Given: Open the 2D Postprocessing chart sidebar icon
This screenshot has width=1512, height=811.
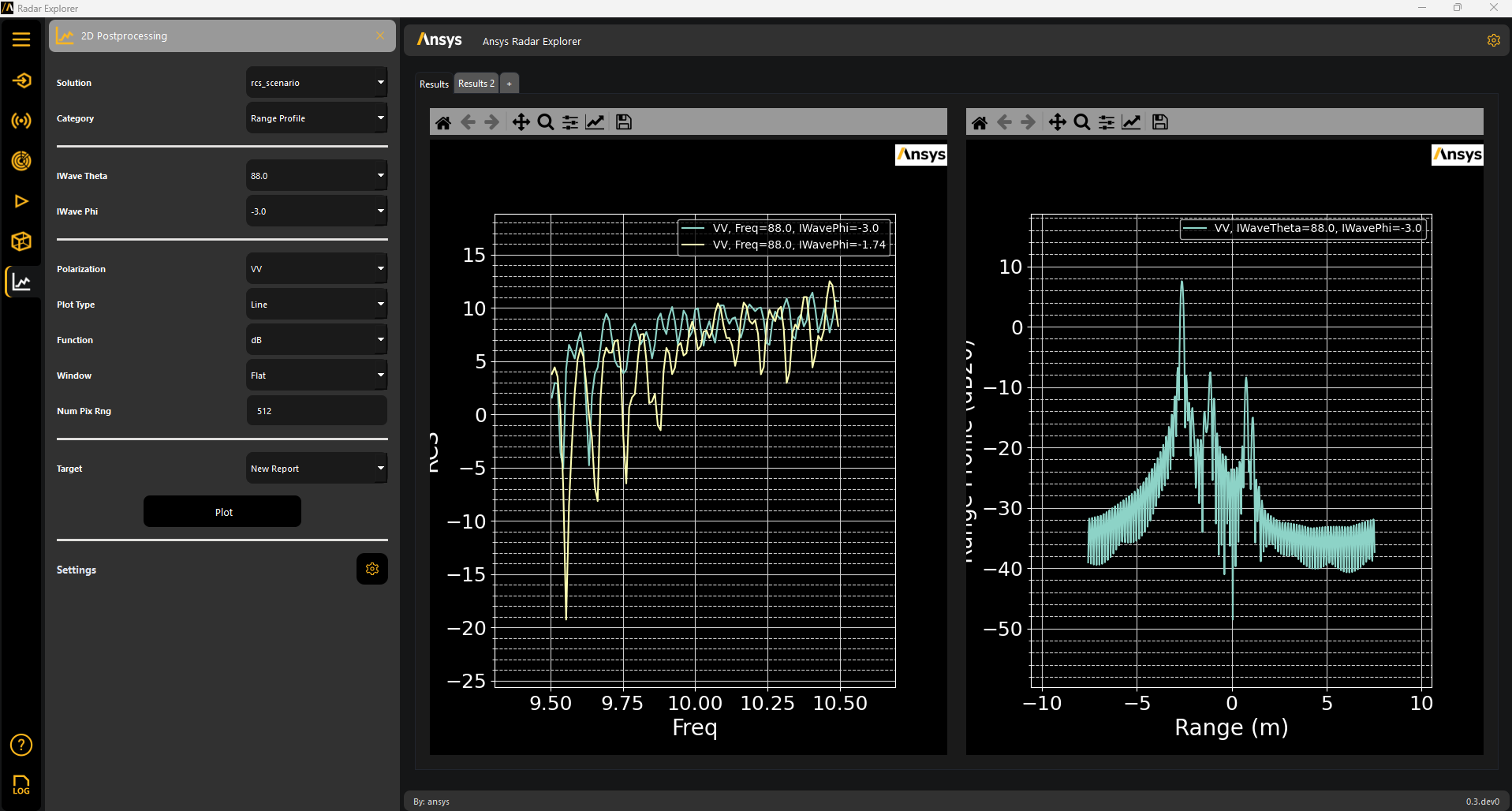Looking at the screenshot, I should [21, 282].
